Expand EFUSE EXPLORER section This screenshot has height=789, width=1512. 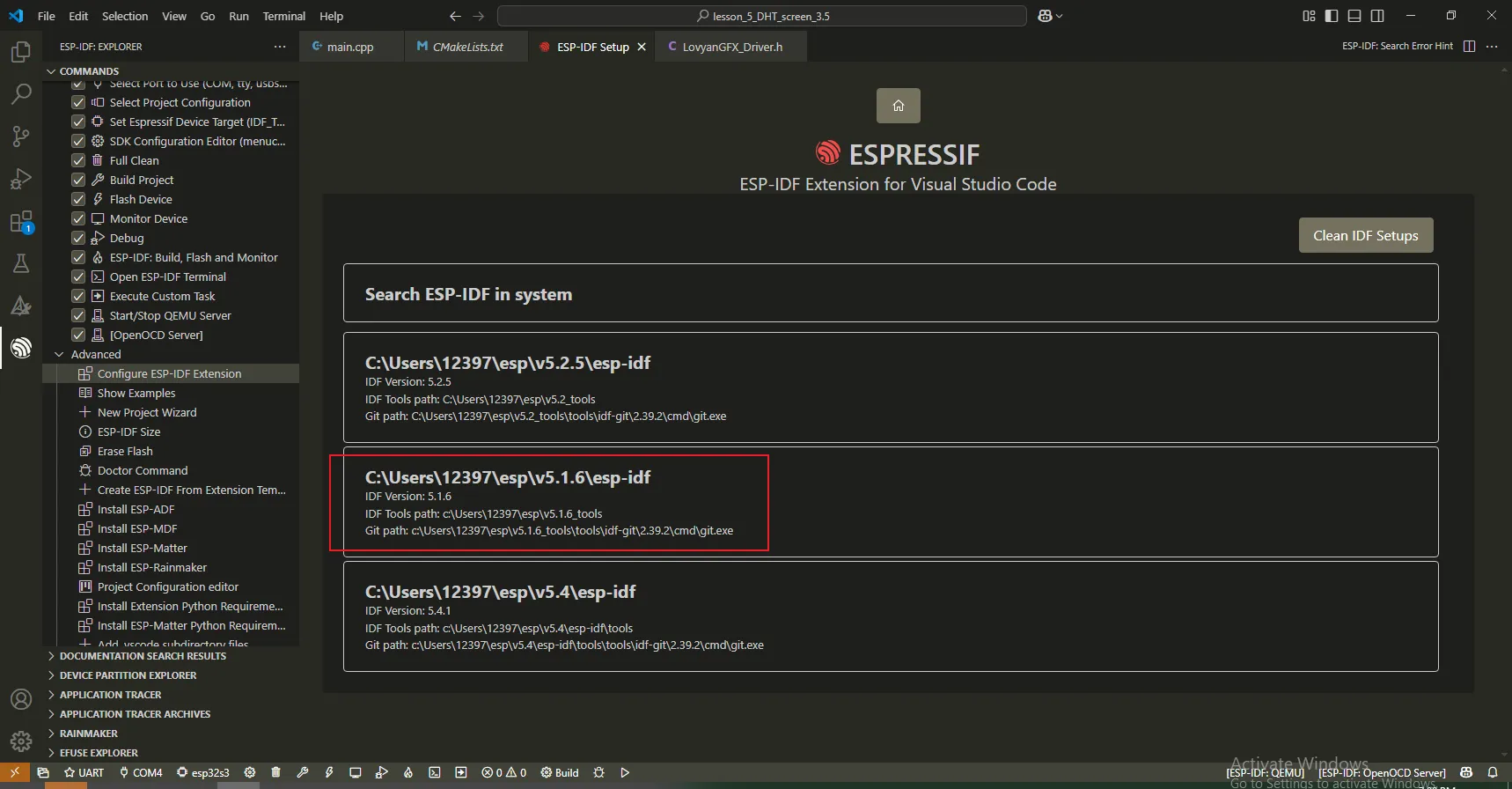click(x=171, y=753)
